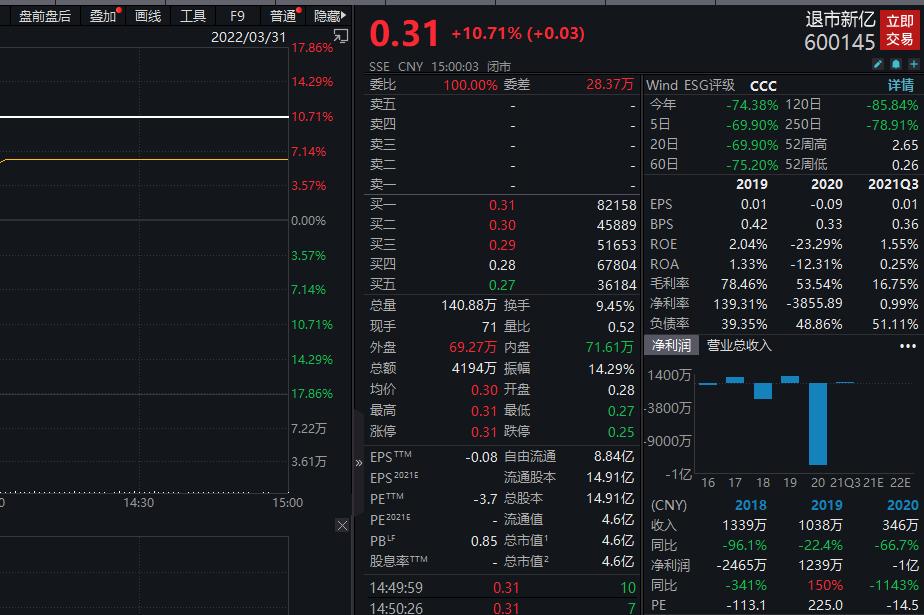924x615 pixels.
Task: Close the lower chart pane with X
Action: click(x=342, y=525)
